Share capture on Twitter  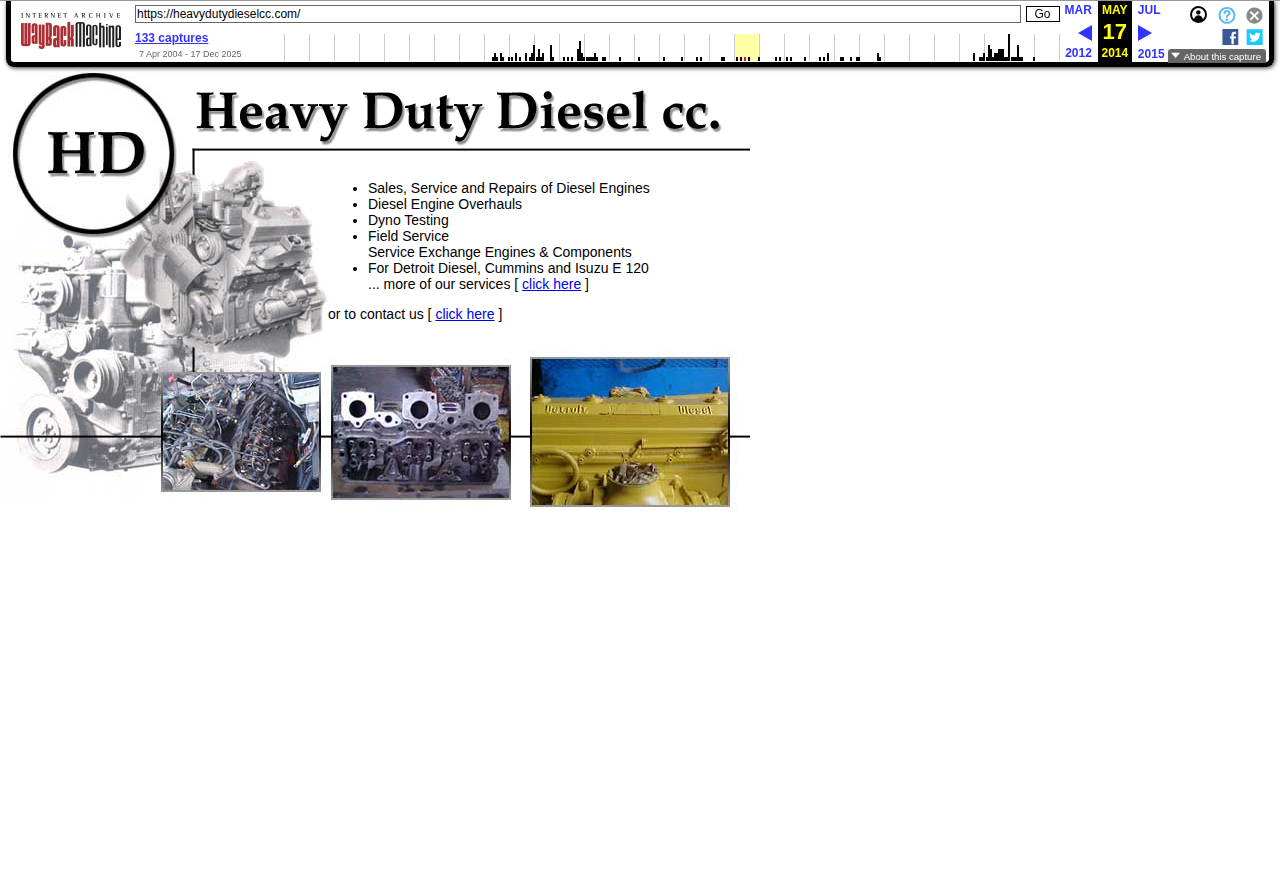pos(1254,37)
